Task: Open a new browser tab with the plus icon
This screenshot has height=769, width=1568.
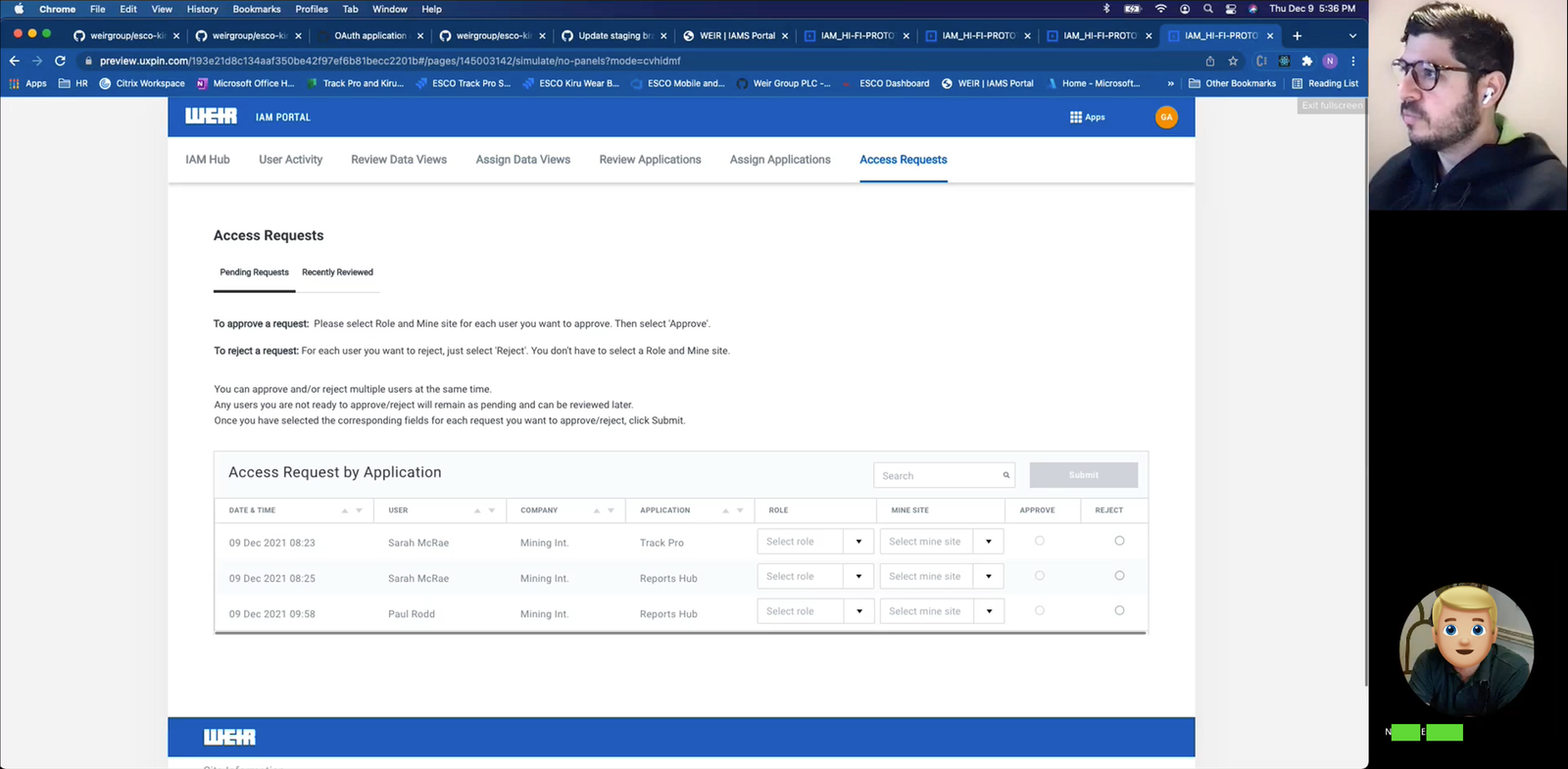Action: 1297,35
